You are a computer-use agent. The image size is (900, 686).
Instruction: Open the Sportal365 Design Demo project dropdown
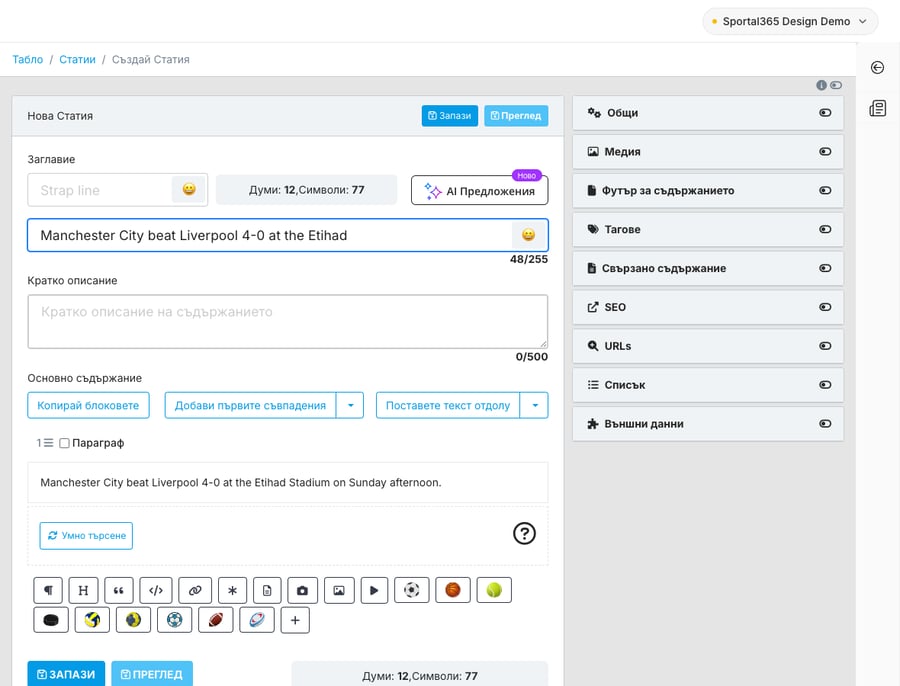pyautogui.click(x=790, y=21)
